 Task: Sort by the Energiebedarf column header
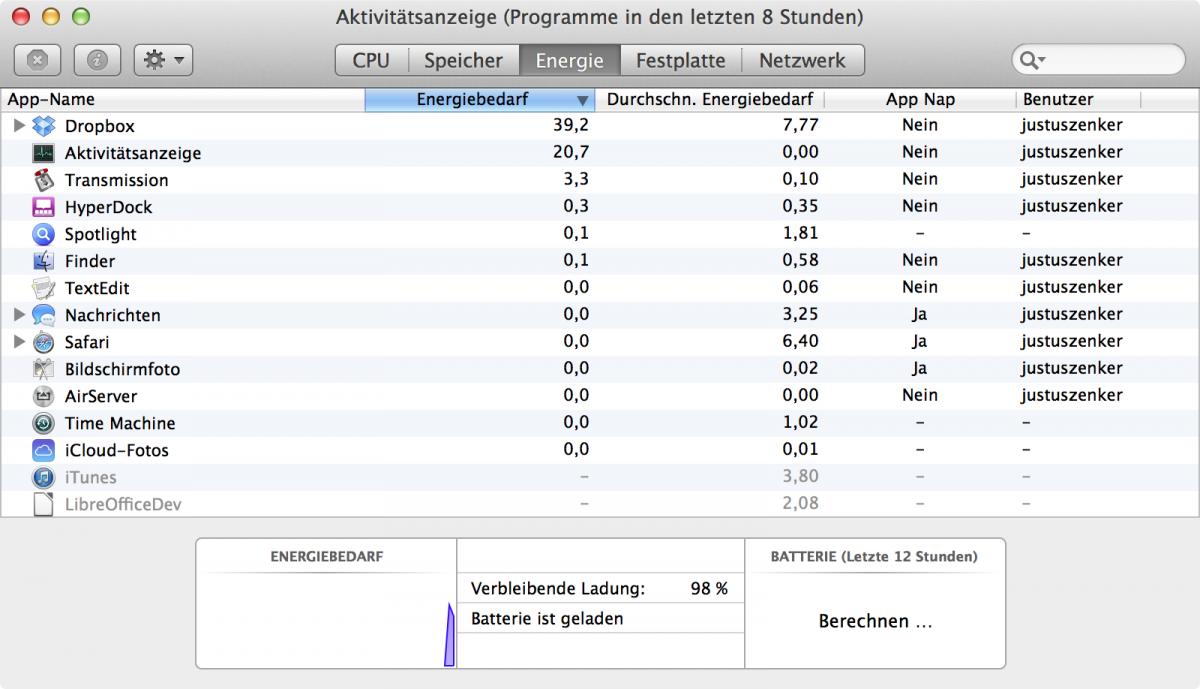[x=480, y=100]
